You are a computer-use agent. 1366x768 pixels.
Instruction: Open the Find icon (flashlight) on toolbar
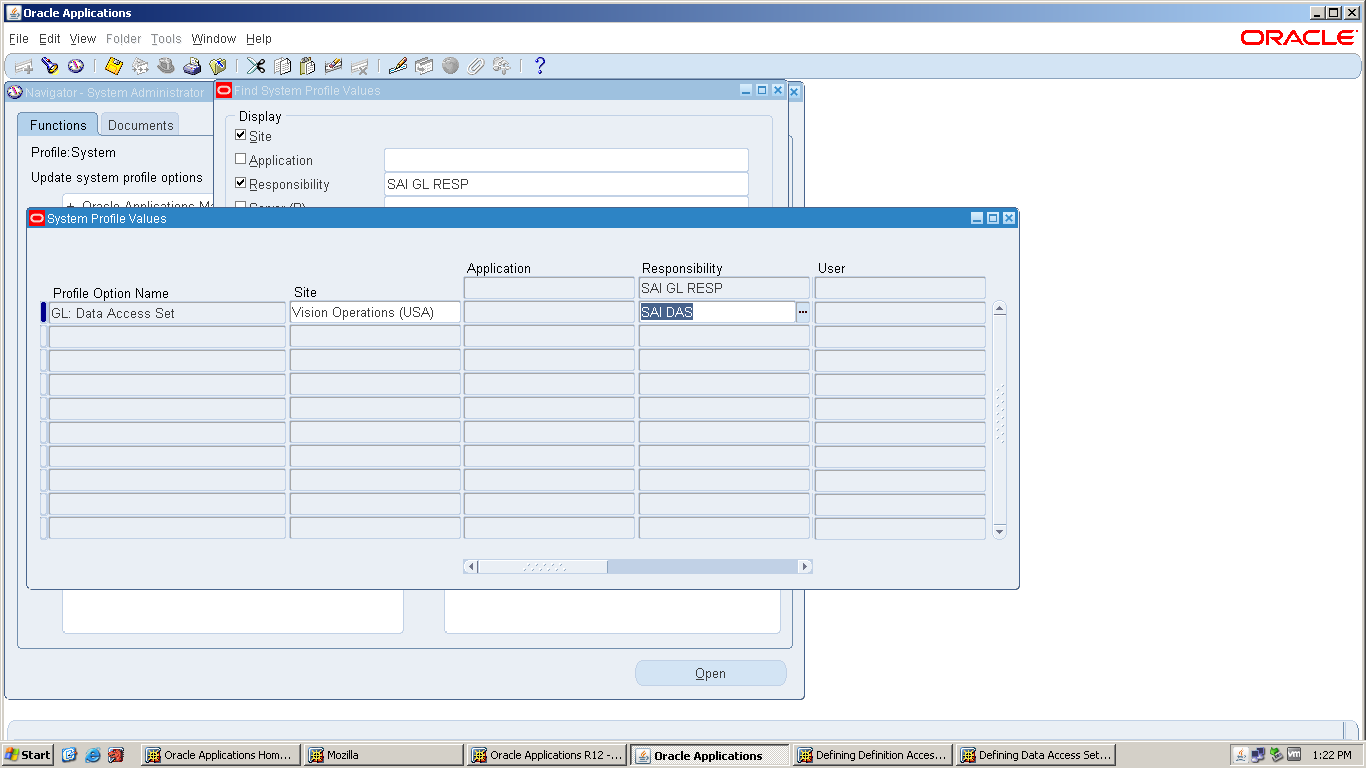(x=51, y=66)
